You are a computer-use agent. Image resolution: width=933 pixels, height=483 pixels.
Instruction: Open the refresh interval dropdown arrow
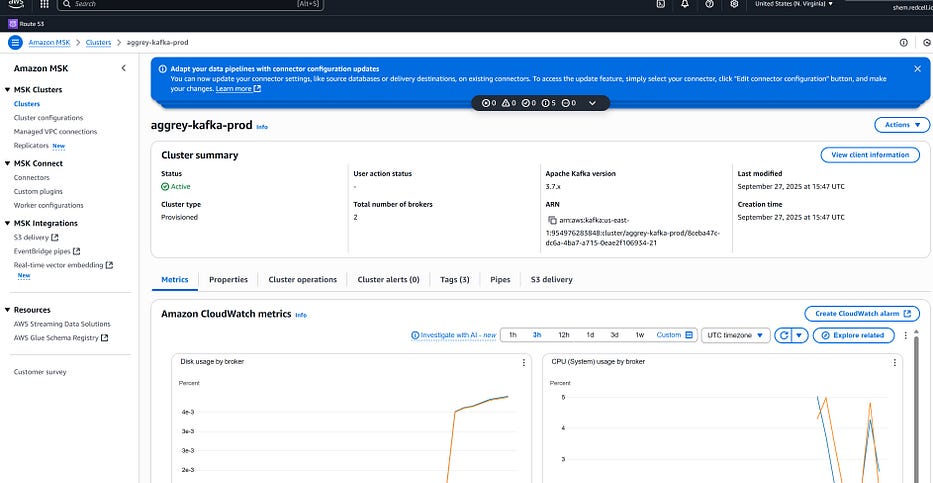tap(799, 335)
